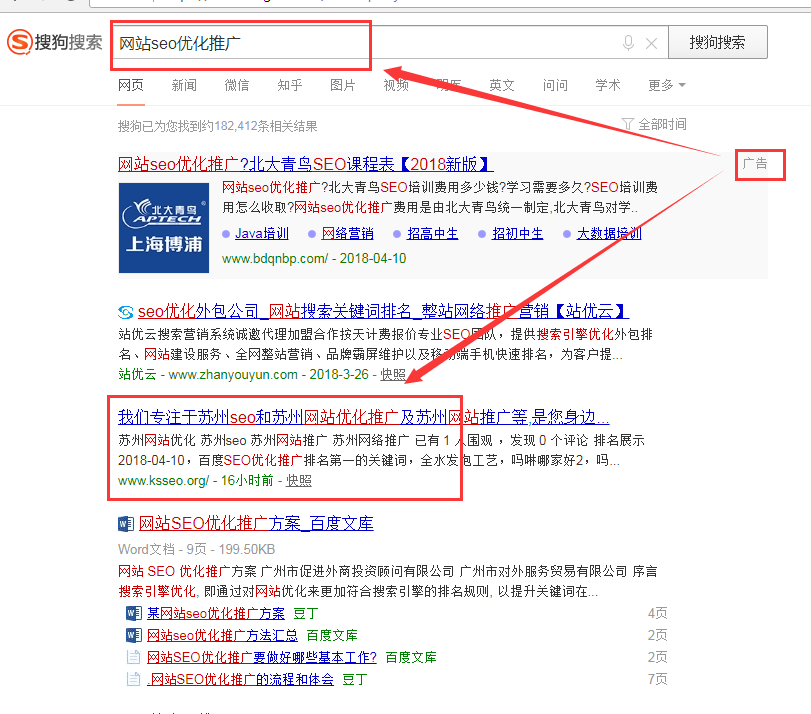Open the 全部时间 time filter
This screenshot has height=714, width=811.
pyautogui.click(x=654, y=124)
